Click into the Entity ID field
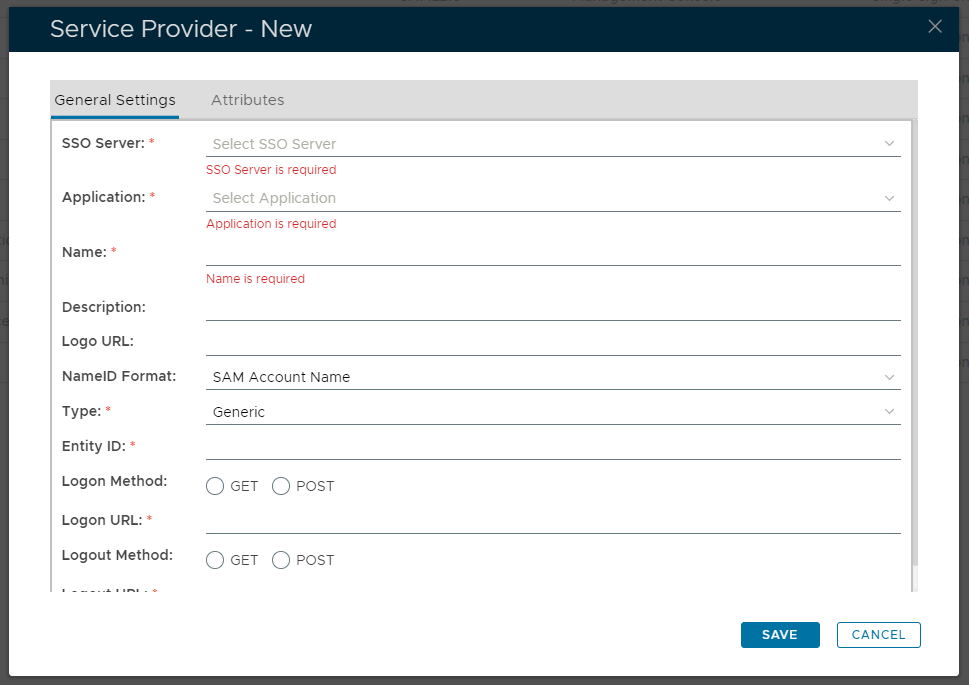Image resolution: width=969 pixels, height=685 pixels. click(552, 446)
